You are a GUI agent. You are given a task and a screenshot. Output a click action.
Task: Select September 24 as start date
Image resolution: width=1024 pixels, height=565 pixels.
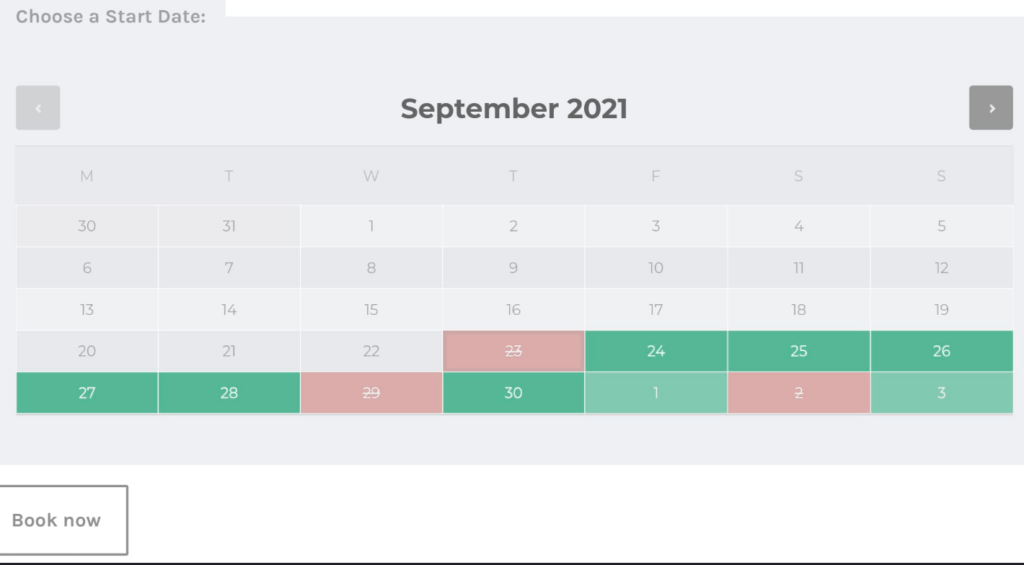tap(656, 351)
